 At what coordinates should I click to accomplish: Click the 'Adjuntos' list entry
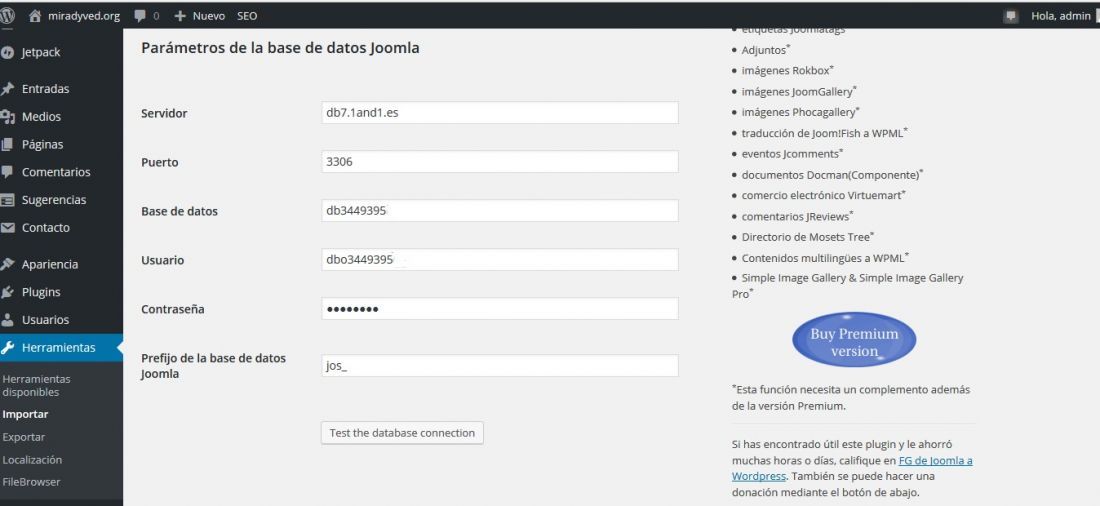[x=766, y=50]
